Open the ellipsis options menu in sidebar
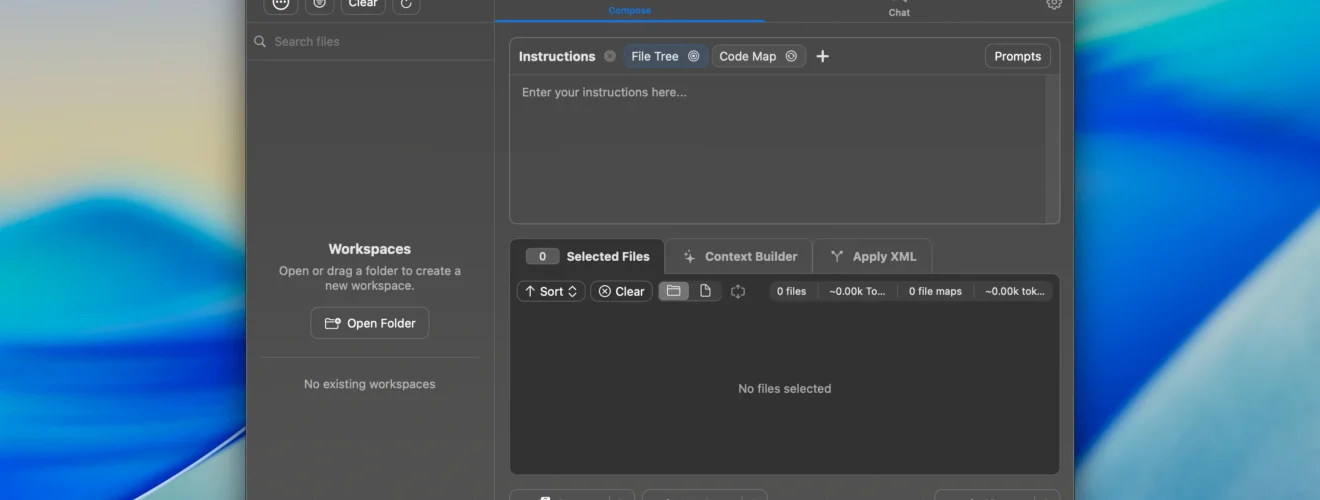Screen dimensions: 1320x500 281,4
